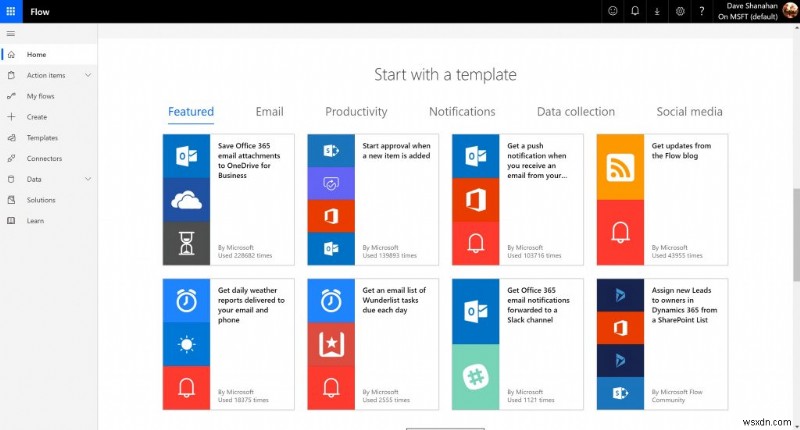Click OneDrive cloud icon on first card
The width and height of the screenshot is (800, 430).
pyautogui.click(x=186, y=199)
